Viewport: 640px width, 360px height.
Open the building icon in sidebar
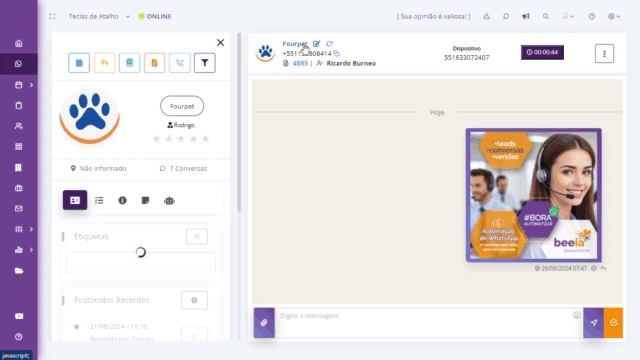click(x=19, y=167)
